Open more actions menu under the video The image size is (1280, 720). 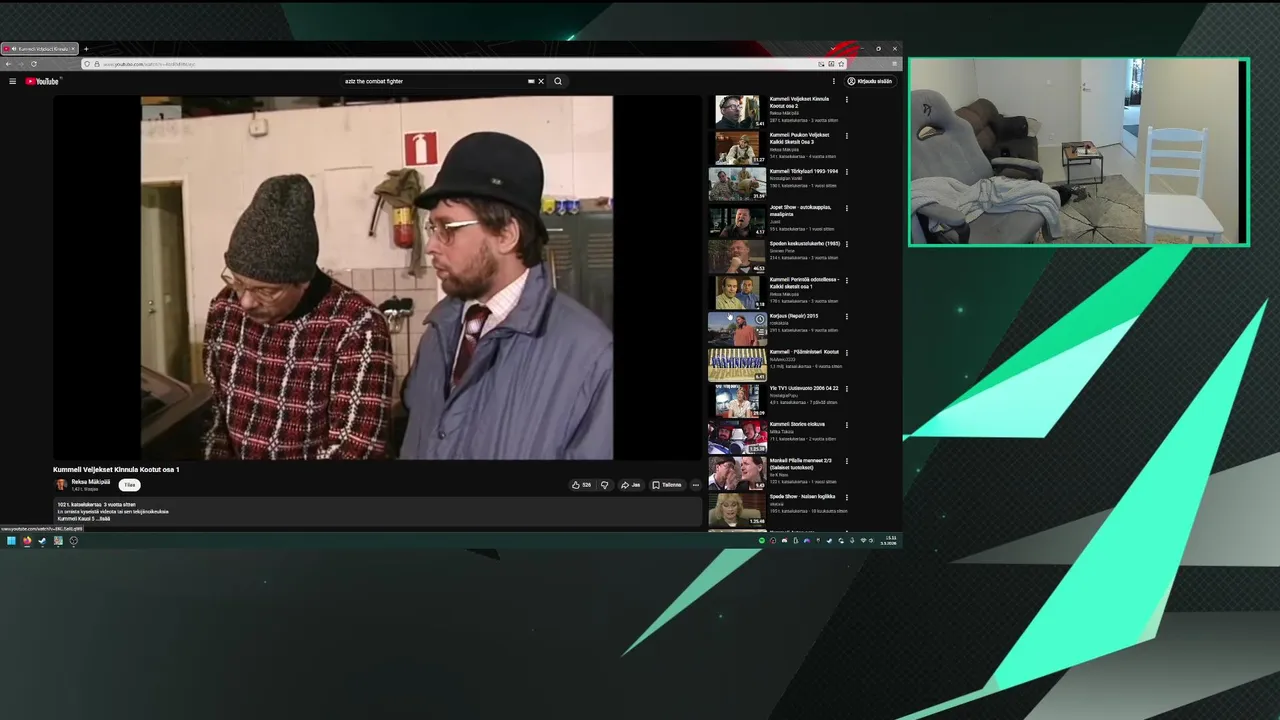696,485
